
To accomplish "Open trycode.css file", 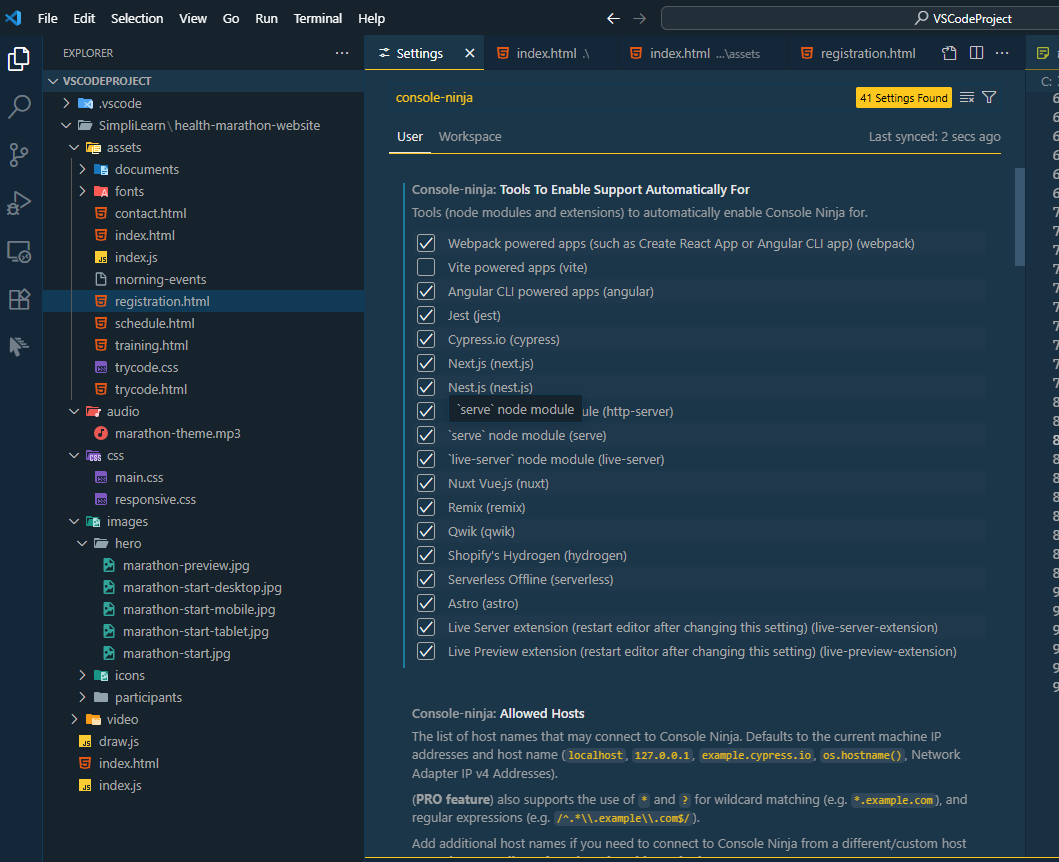I will (147, 367).
